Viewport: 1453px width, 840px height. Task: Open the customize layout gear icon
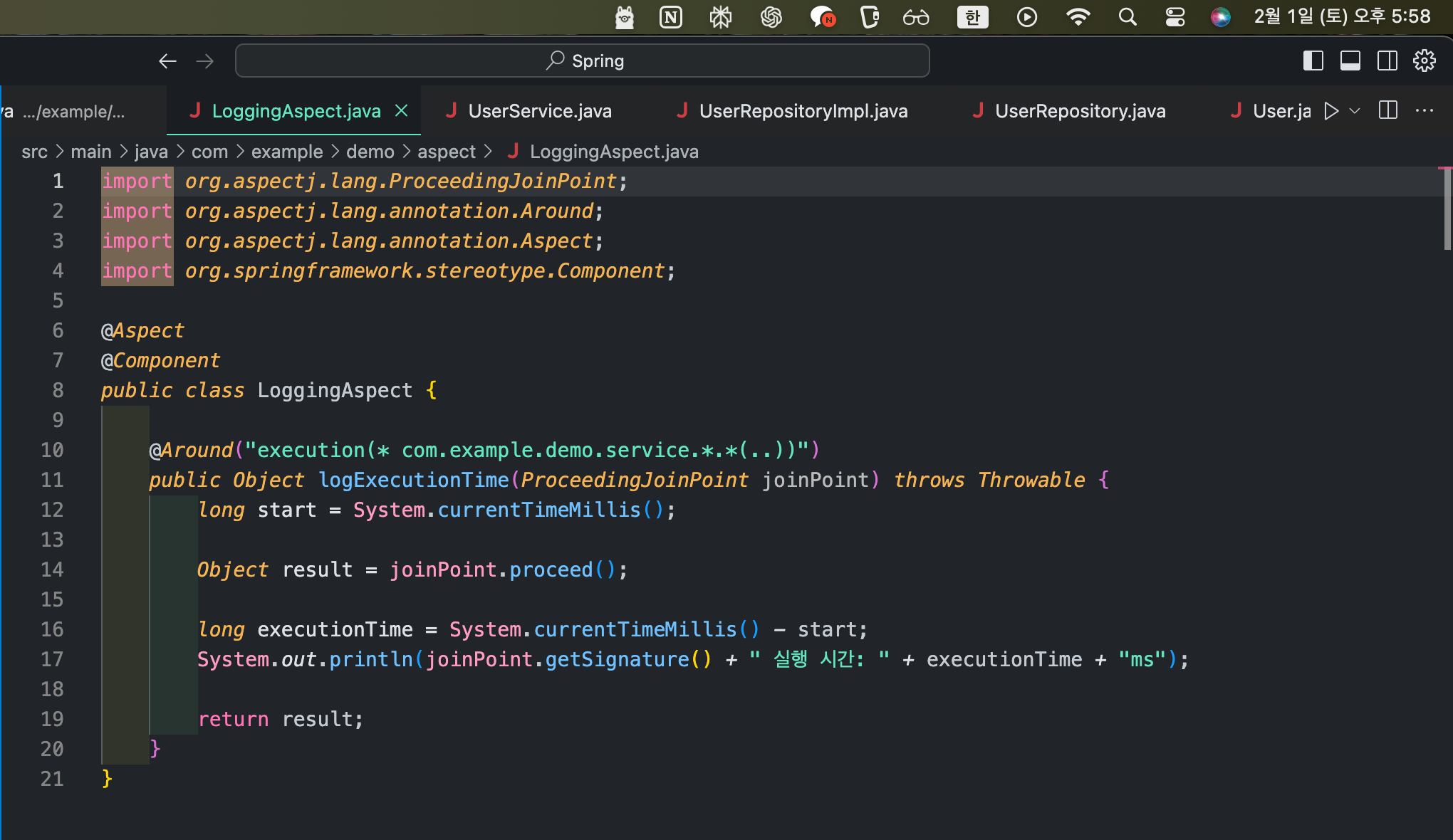[1424, 61]
